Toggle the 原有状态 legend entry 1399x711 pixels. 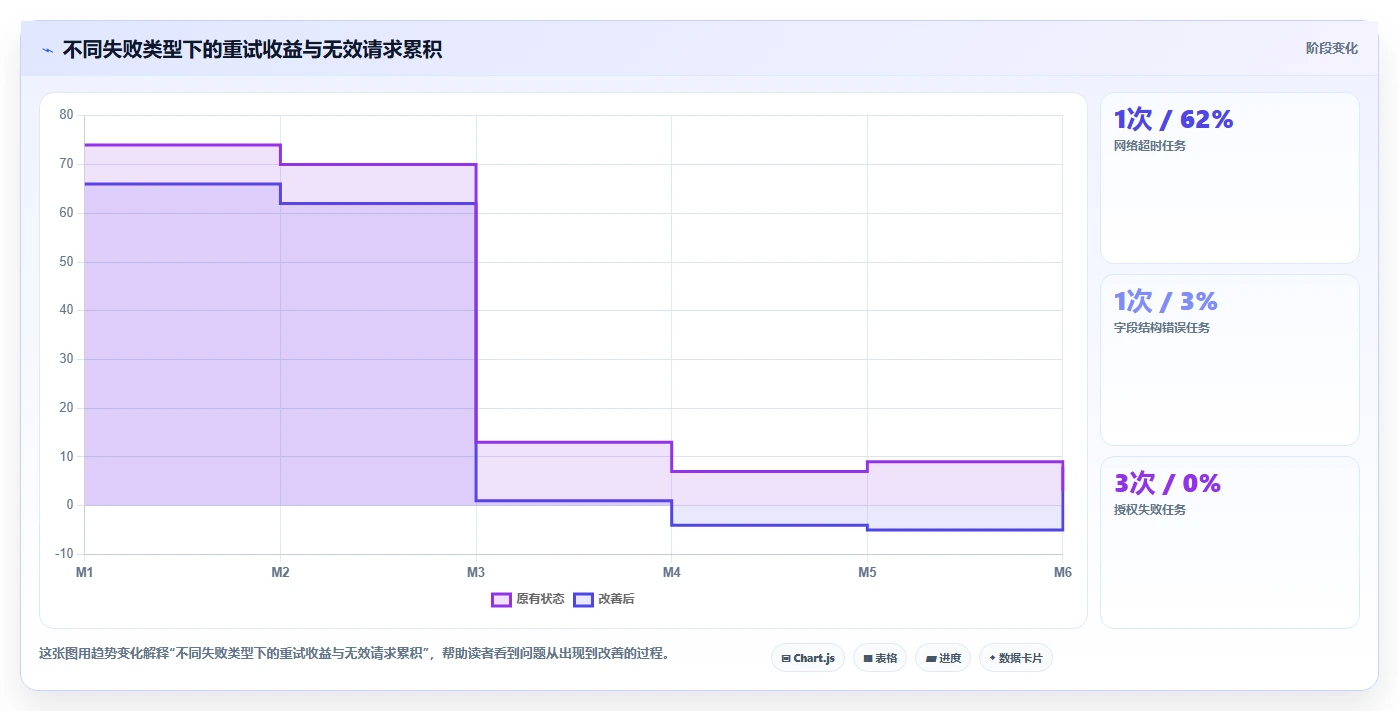tap(528, 599)
